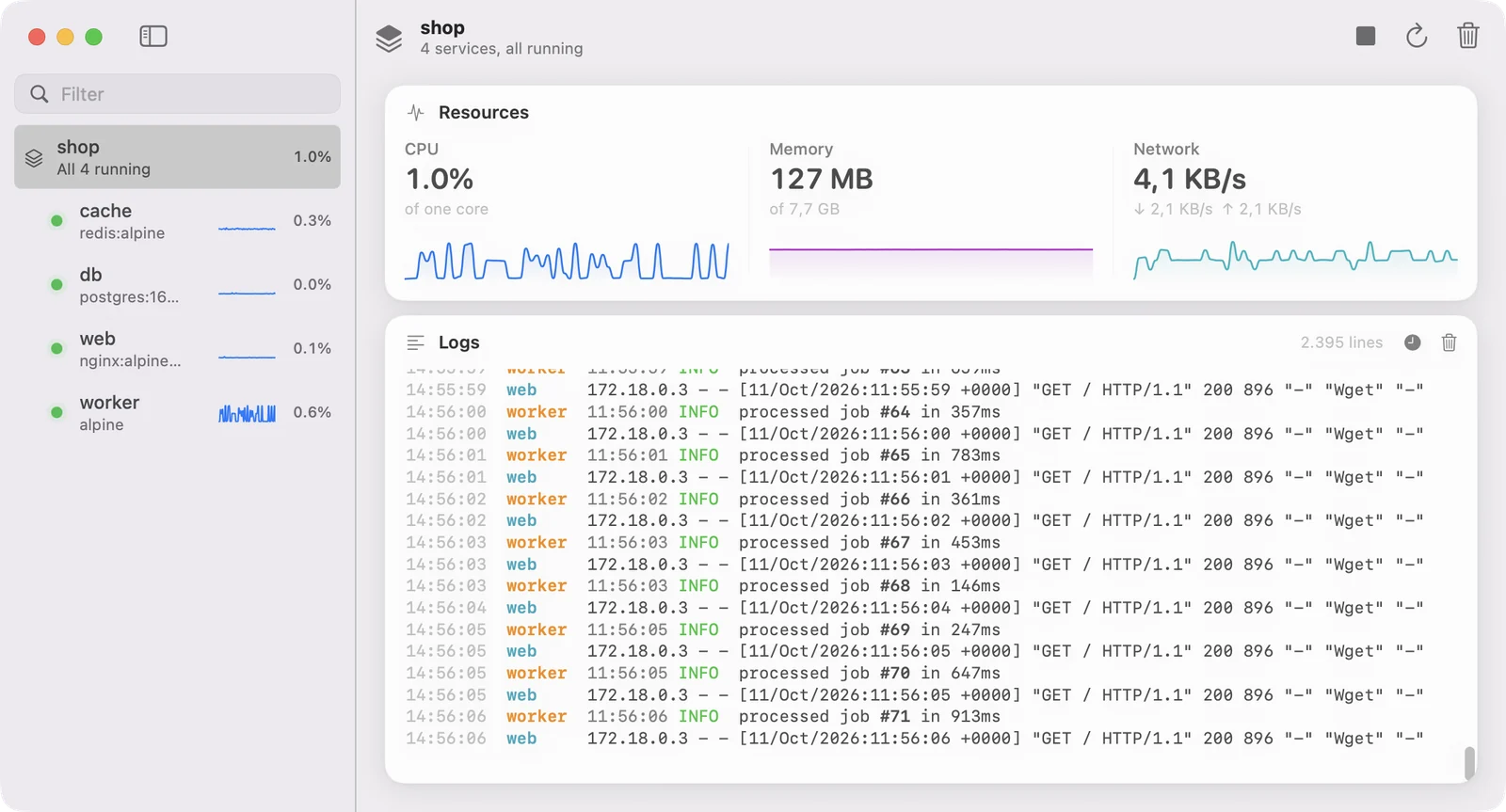1506x812 pixels.
Task: Click the "of 7,7 GB" memory caption
Action: (x=805, y=209)
